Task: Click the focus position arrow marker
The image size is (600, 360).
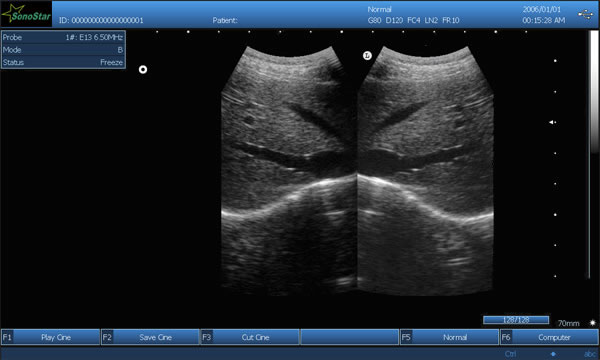Action: 552,122
